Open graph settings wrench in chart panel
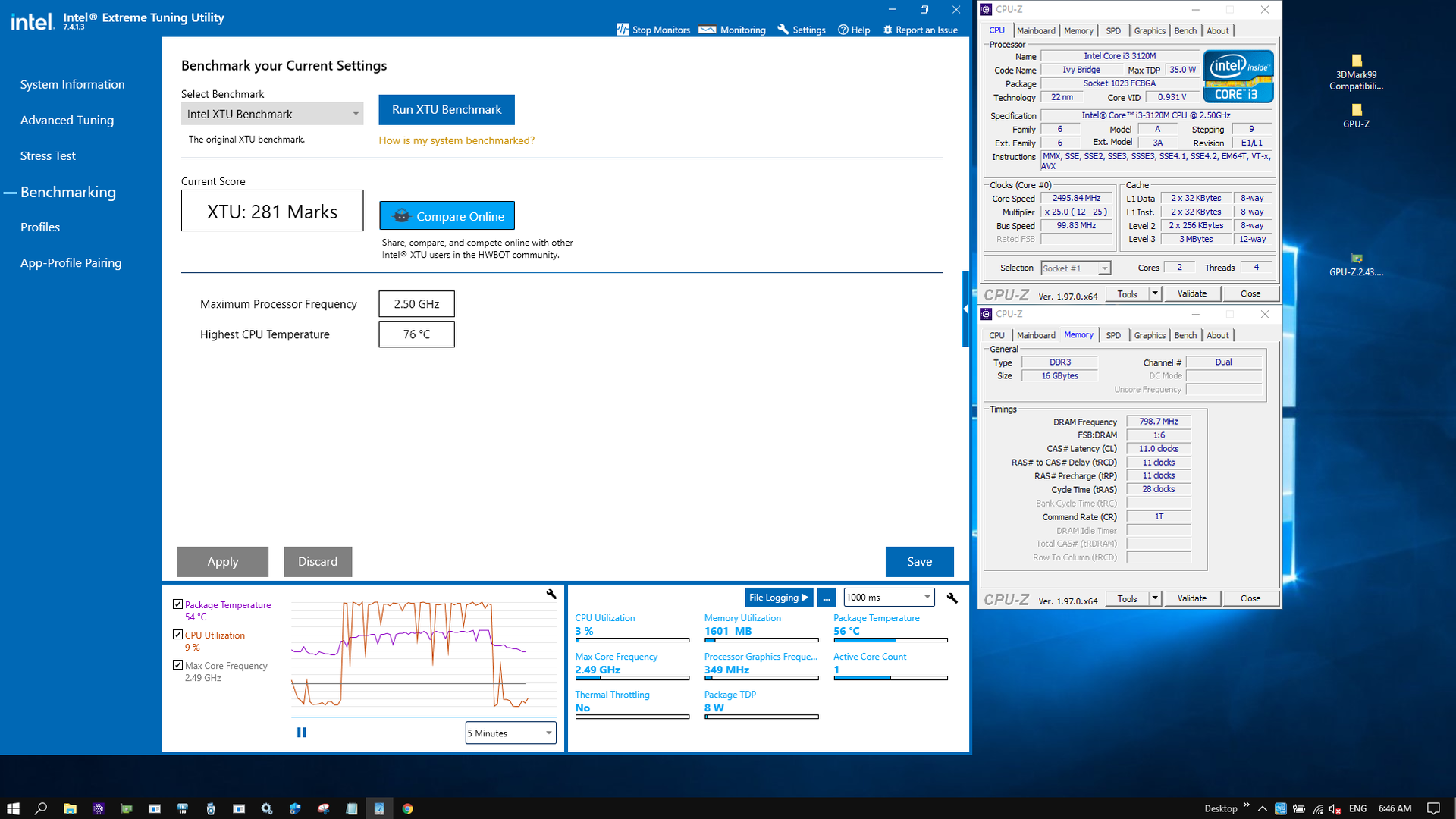Viewport: 1456px width, 819px height. coord(551,594)
